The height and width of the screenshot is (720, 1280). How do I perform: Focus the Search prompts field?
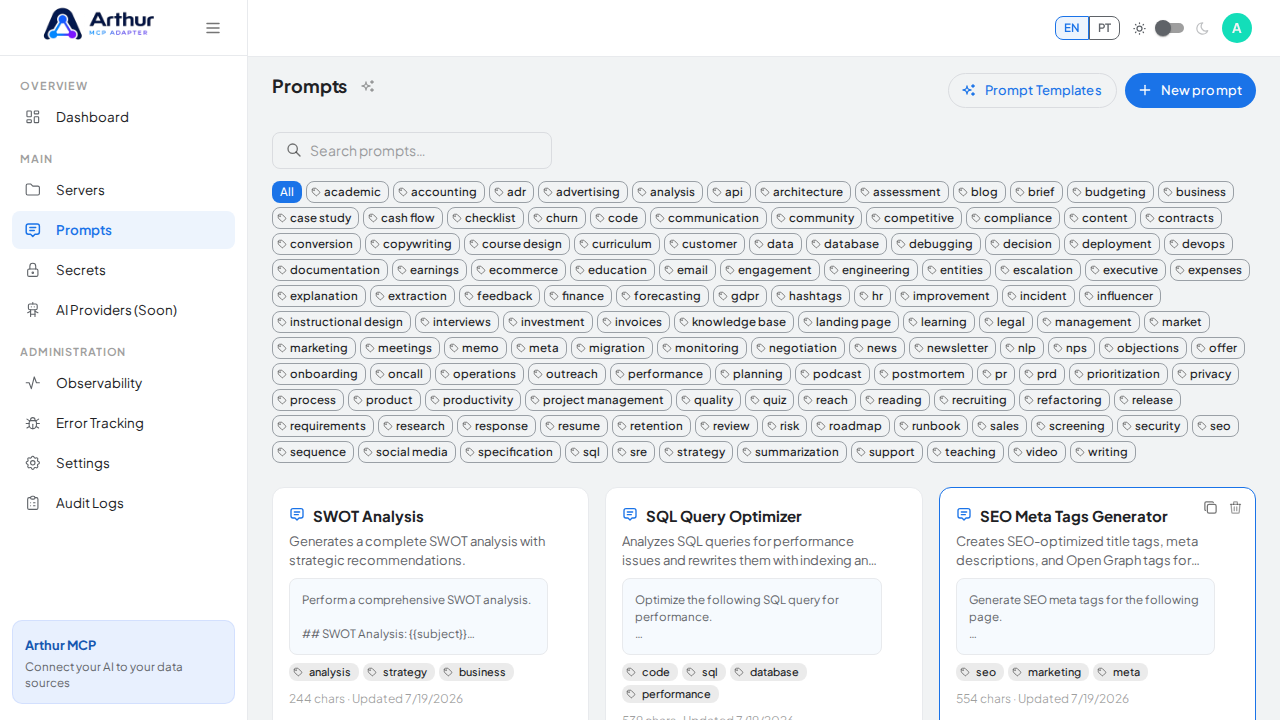pos(412,150)
